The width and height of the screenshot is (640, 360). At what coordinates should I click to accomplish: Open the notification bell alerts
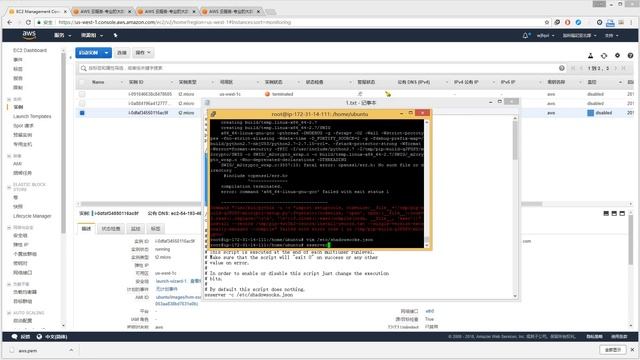pyautogui.click(x=526, y=36)
